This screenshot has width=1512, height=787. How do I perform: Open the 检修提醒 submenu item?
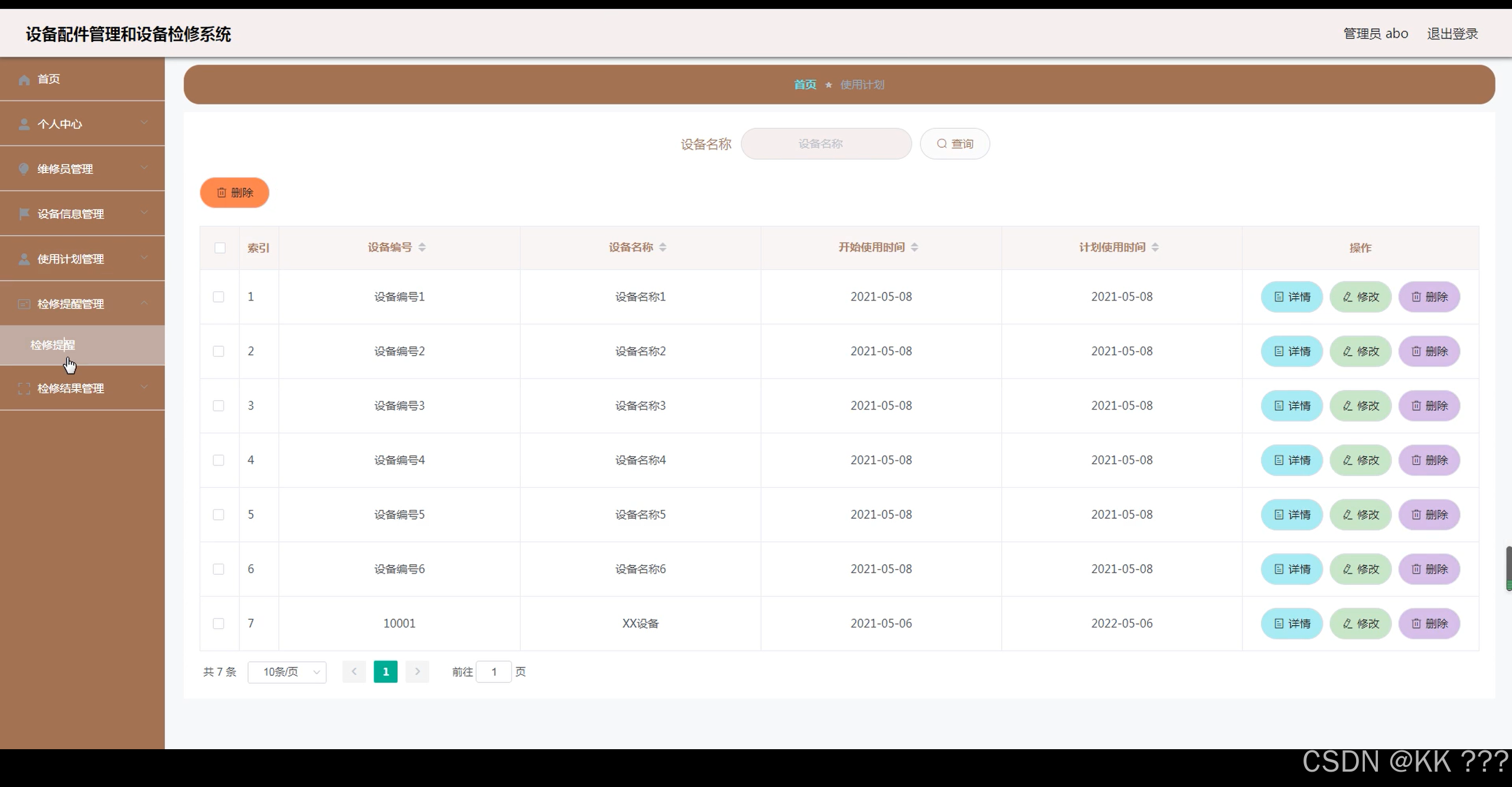[x=53, y=345]
